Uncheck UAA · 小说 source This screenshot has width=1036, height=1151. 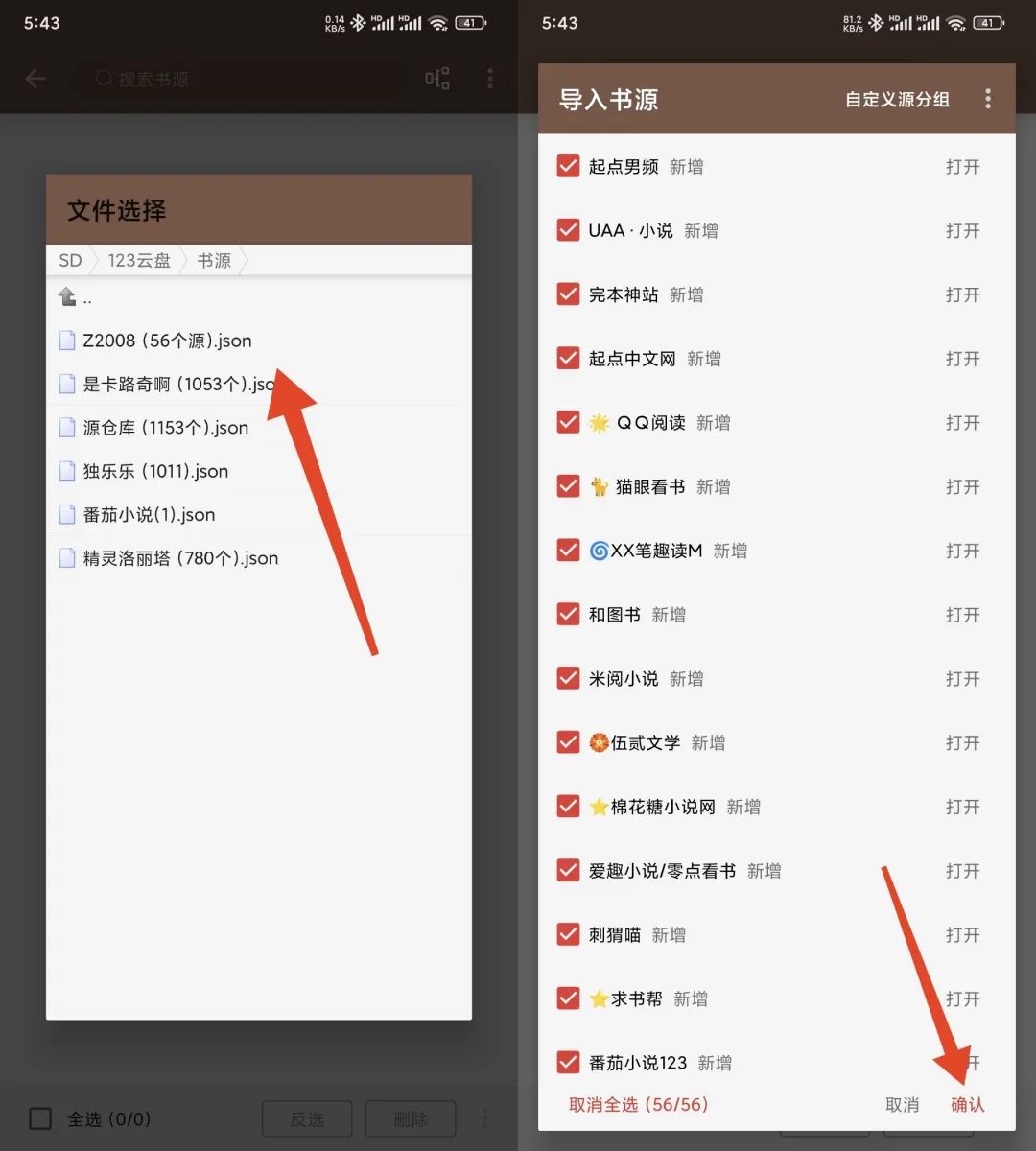[568, 230]
